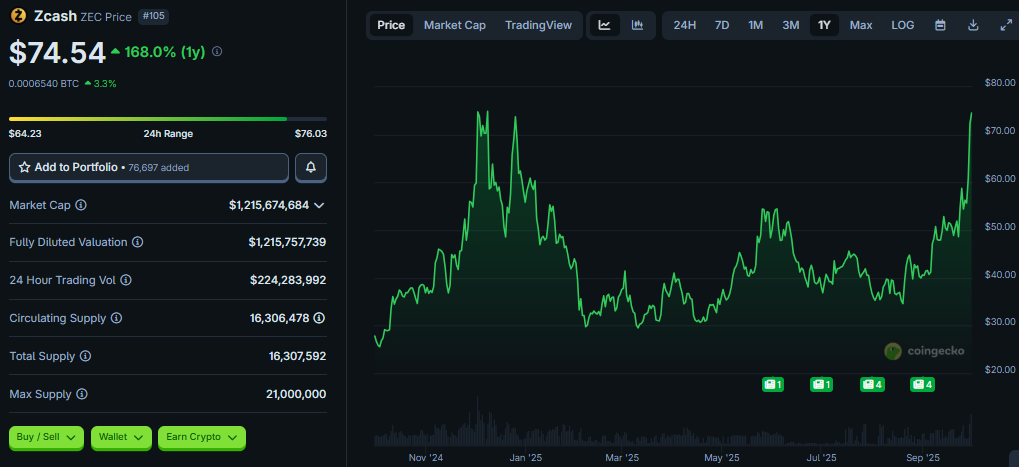1019x467 pixels.
Task: Click the Zcash coin logo
Action: point(18,17)
